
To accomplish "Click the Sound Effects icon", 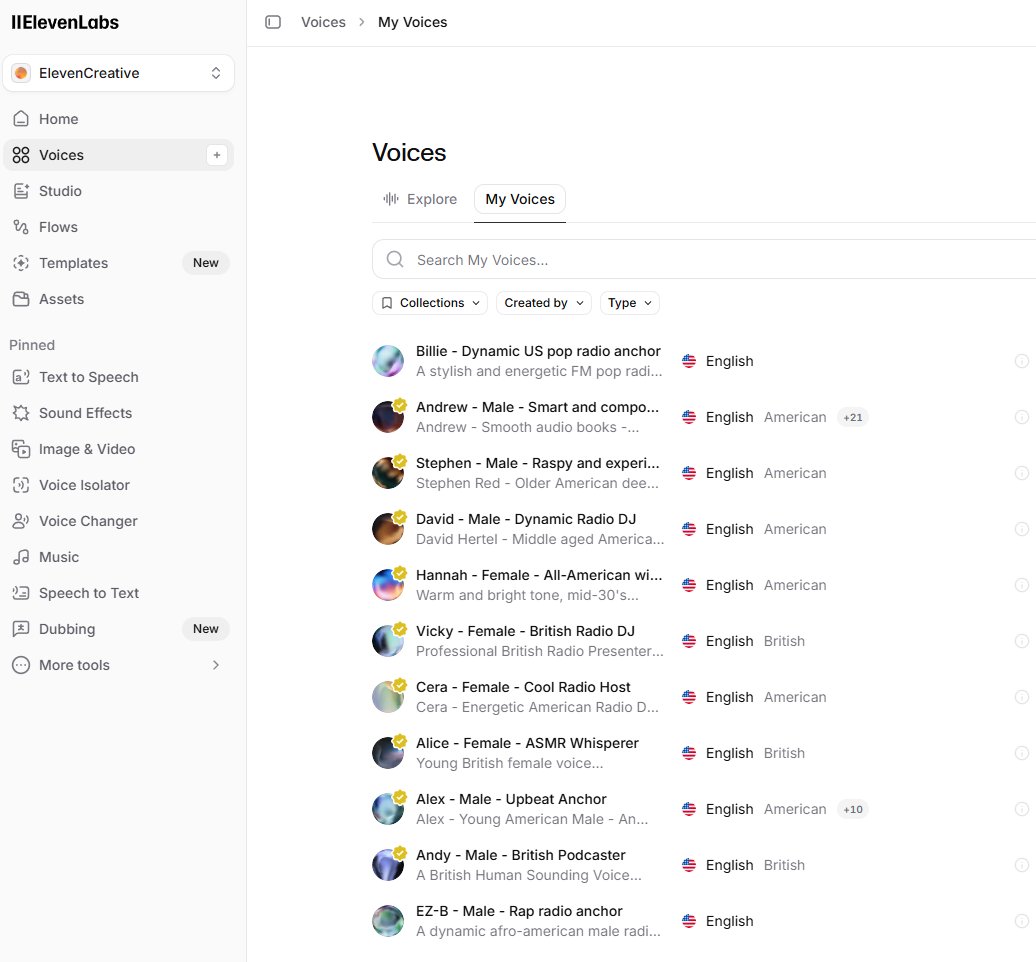I will point(21,413).
